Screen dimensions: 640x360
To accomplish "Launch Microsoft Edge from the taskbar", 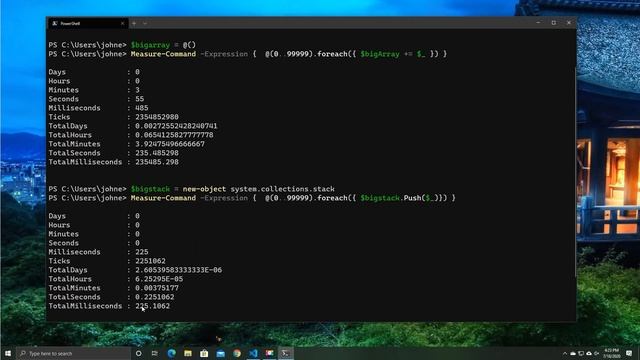I will pyautogui.click(x=171, y=353).
